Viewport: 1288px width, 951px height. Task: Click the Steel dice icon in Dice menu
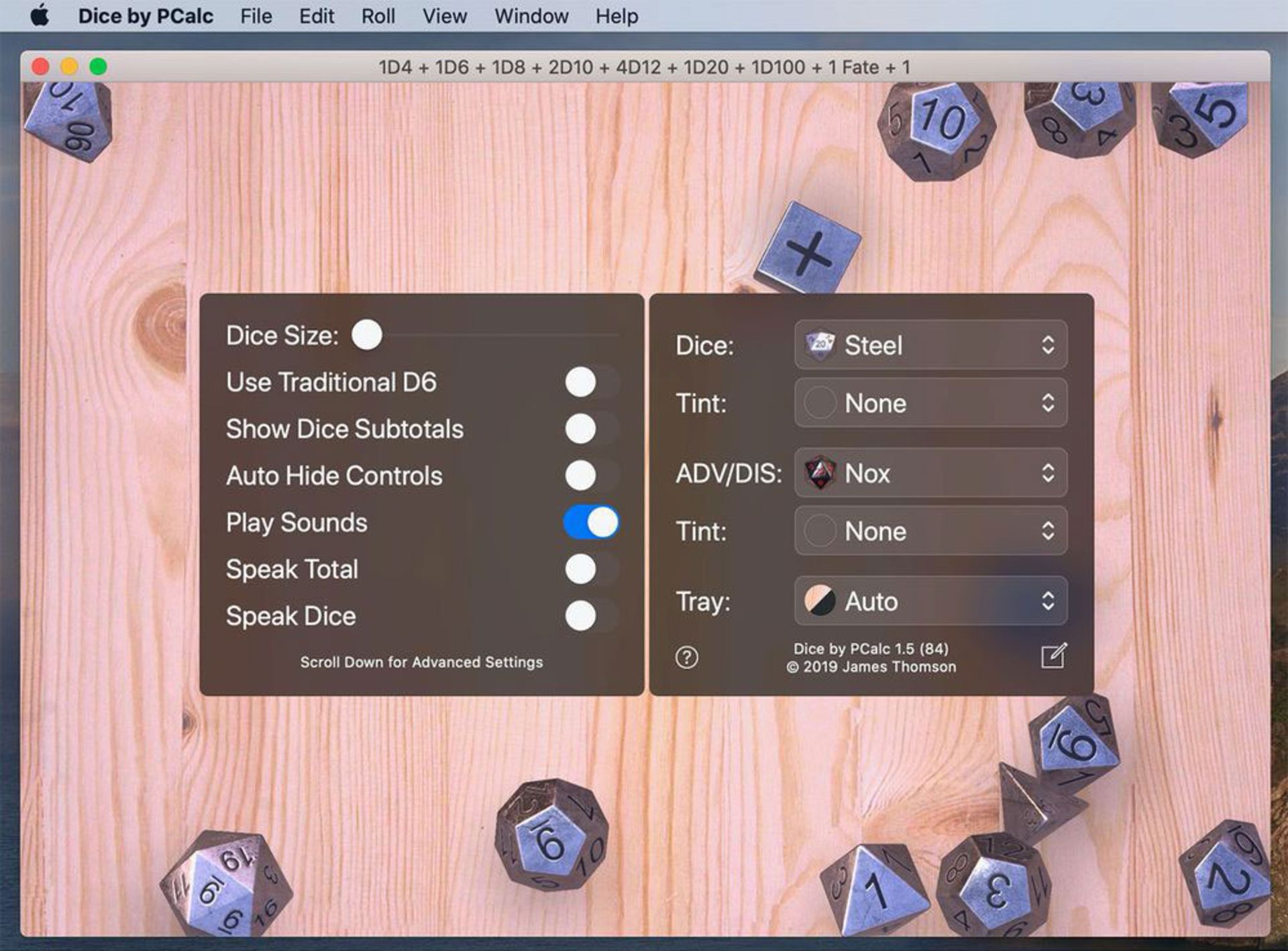tap(820, 345)
